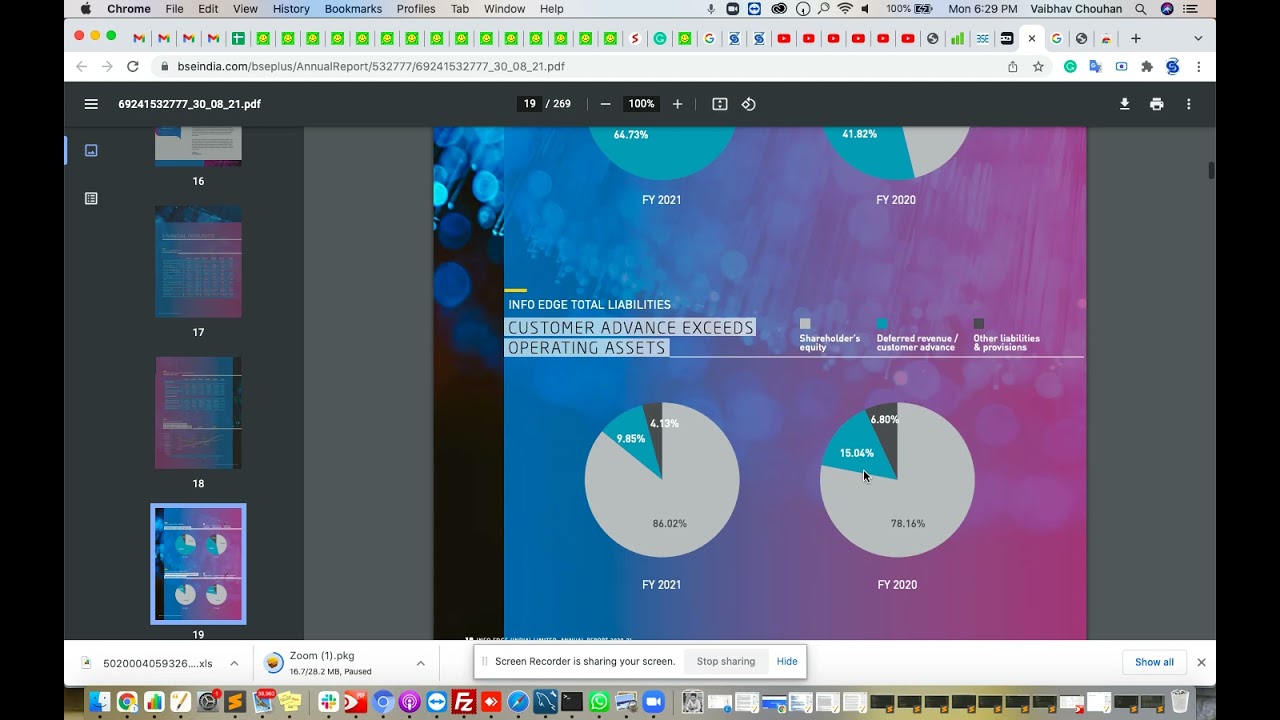Image resolution: width=1280 pixels, height=720 pixels.
Task: Hide the screen sharing notice
Action: pyautogui.click(x=787, y=661)
